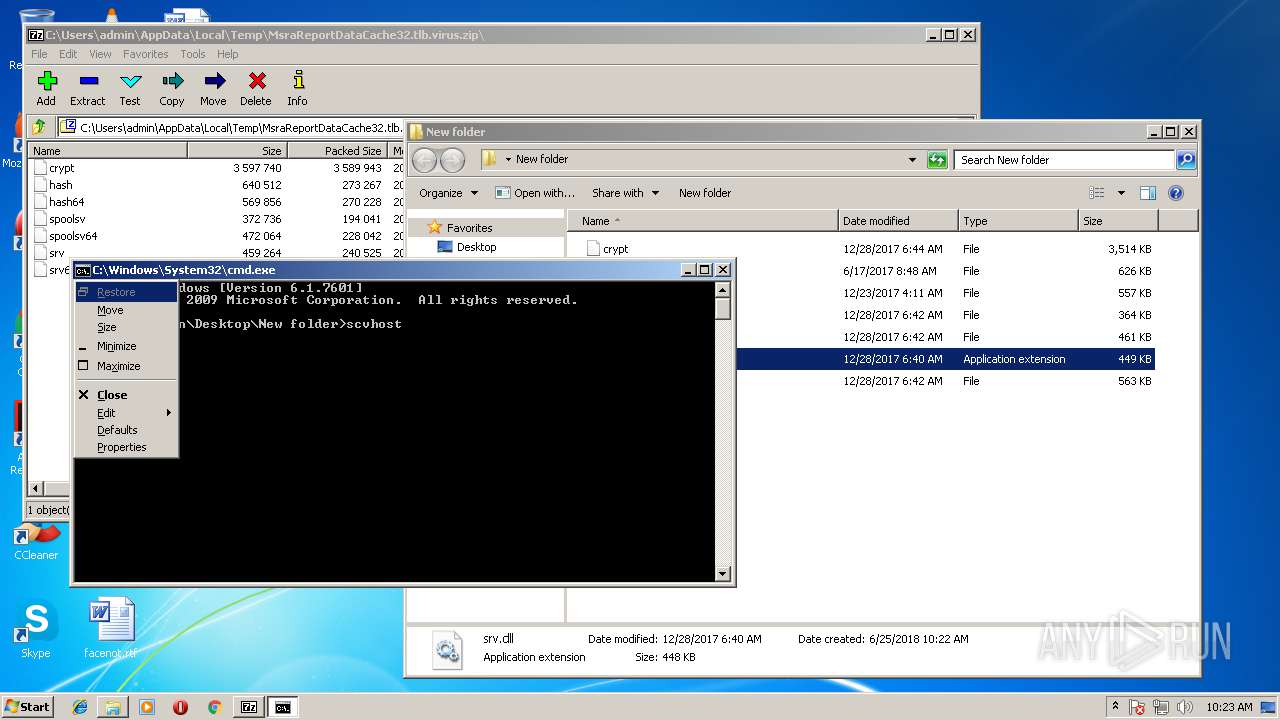This screenshot has width=1280, height=720.
Task: Sort 7-Zip list by Packed Size column
Action: (x=338, y=151)
